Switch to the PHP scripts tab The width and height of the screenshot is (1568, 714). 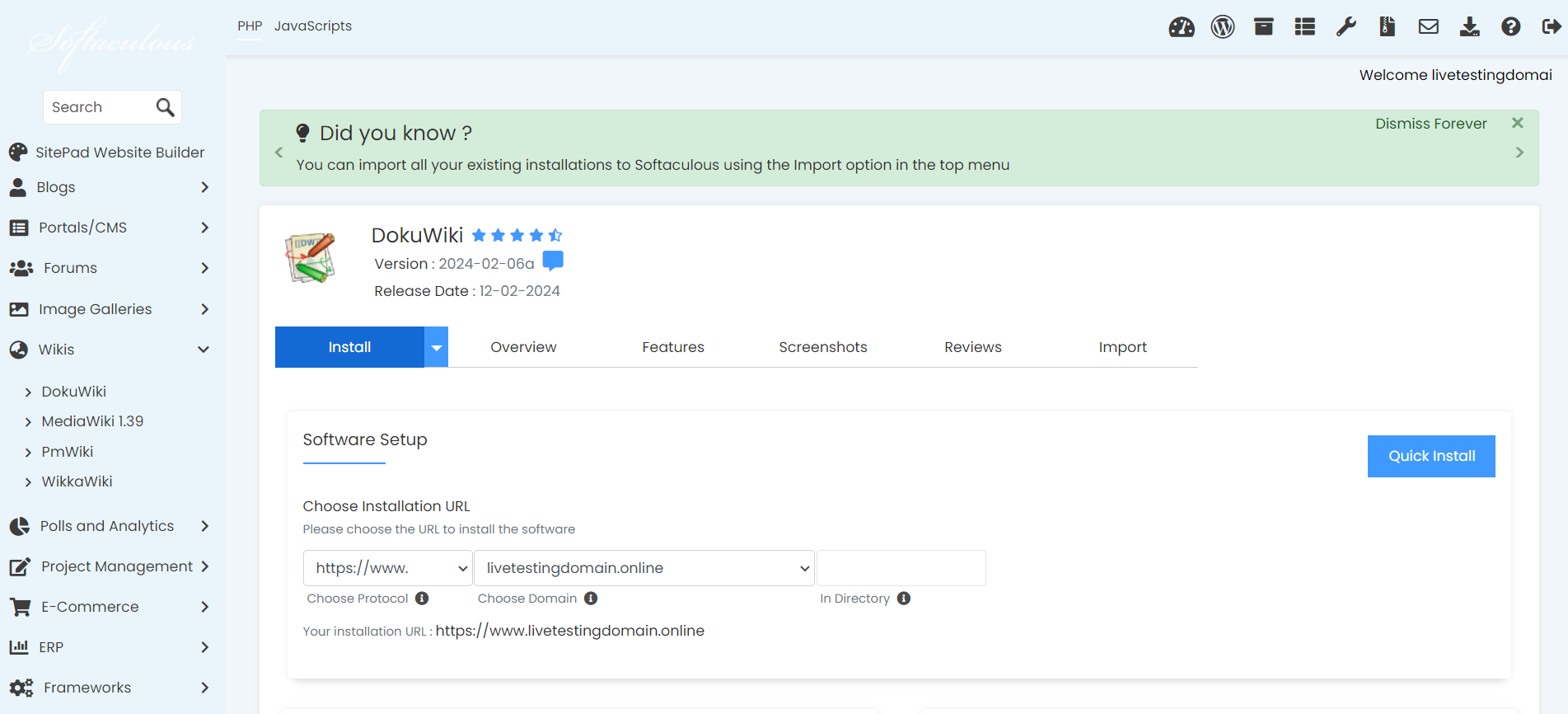pyautogui.click(x=250, y=26)
